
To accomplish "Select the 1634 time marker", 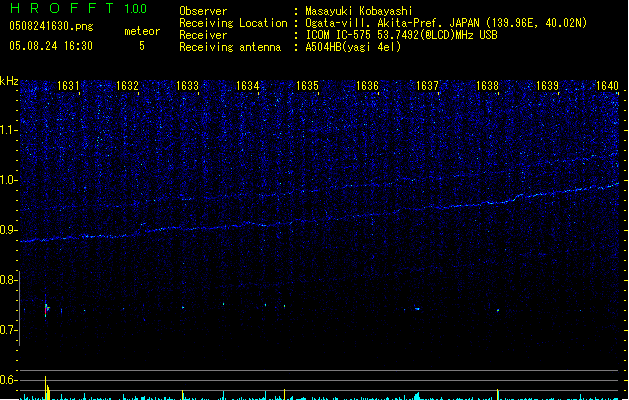I will (248, 87).
